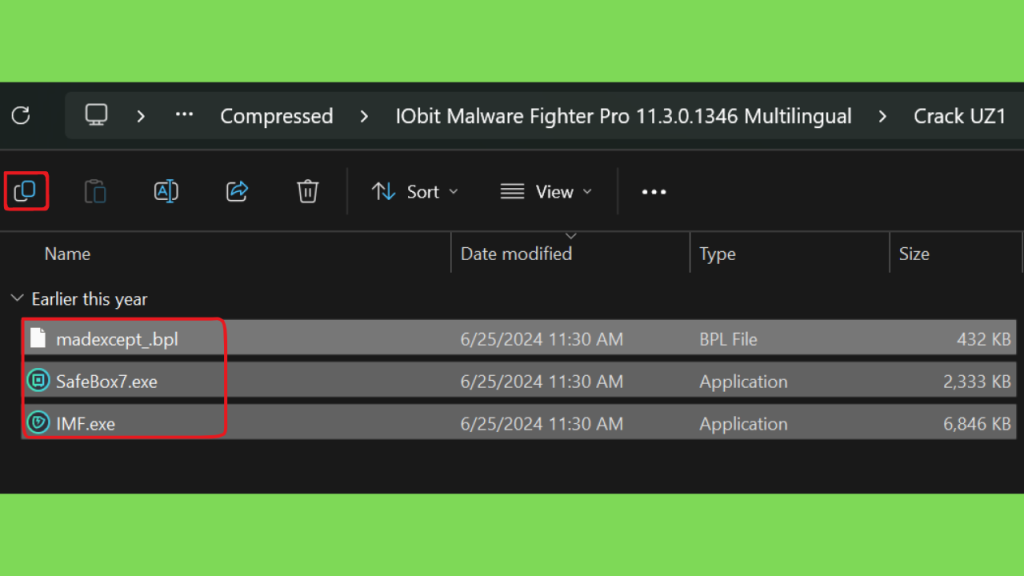
Task: Delete selected files with trash icon
Action: click(x=308, y=191)
